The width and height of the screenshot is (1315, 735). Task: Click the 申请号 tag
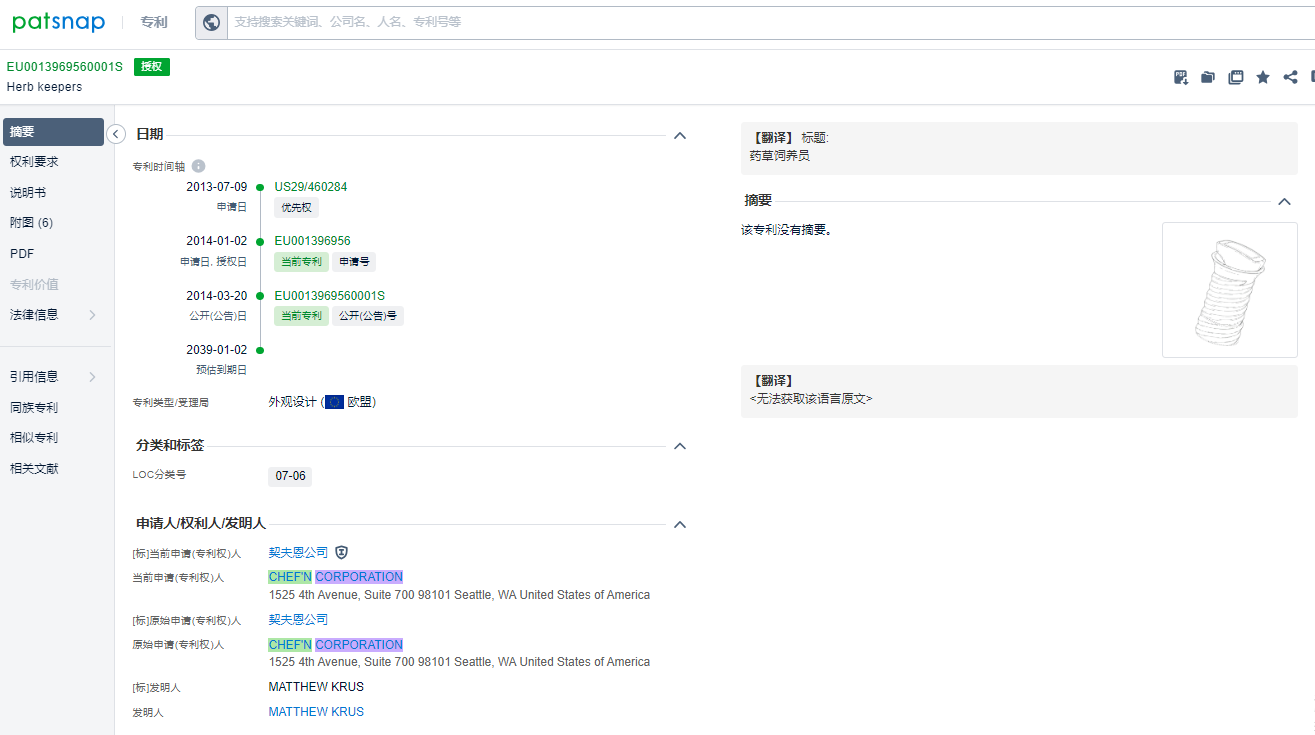click(354, 262)
